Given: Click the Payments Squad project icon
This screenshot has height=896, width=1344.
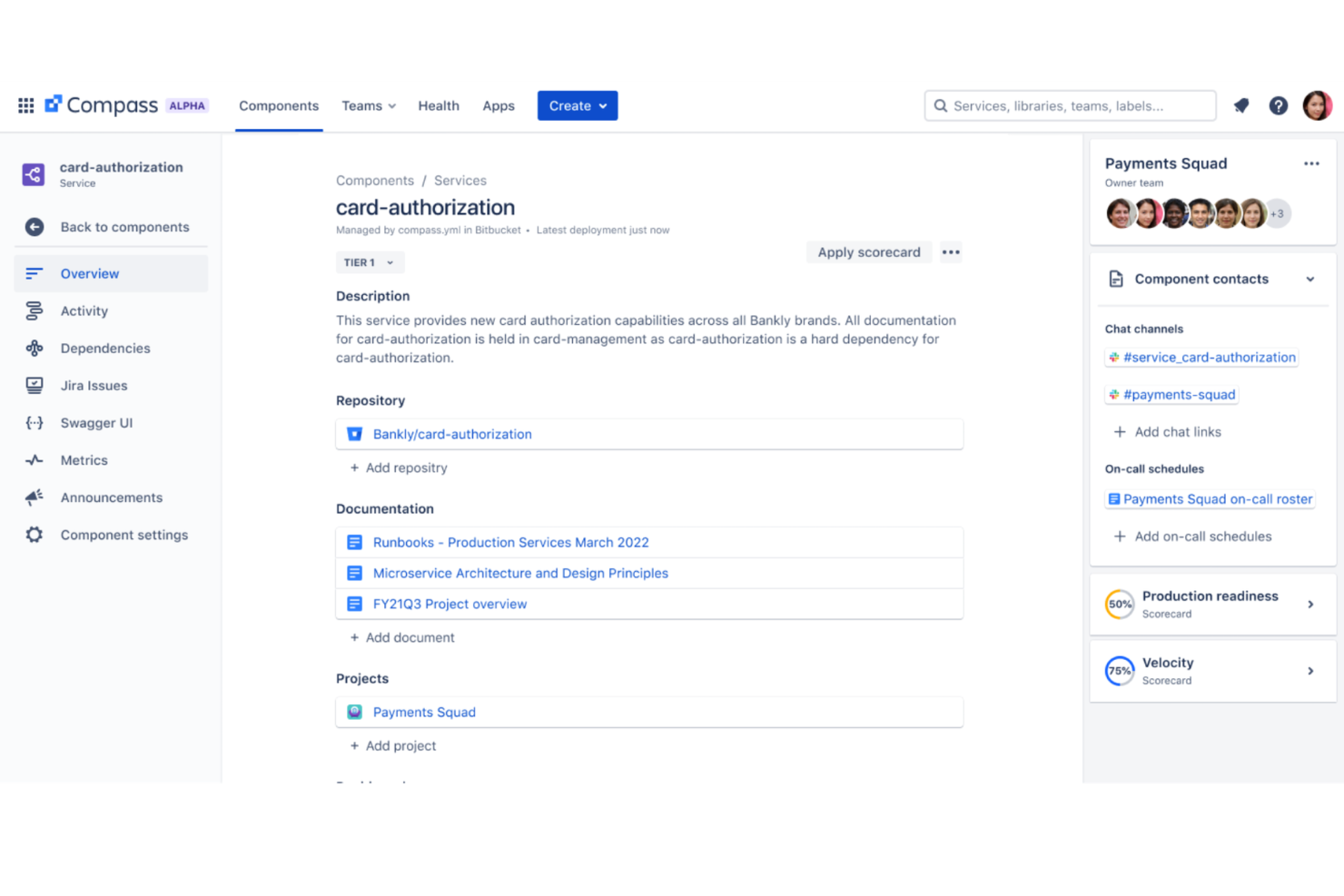Looking at the screenshot, I should point(355,712).
